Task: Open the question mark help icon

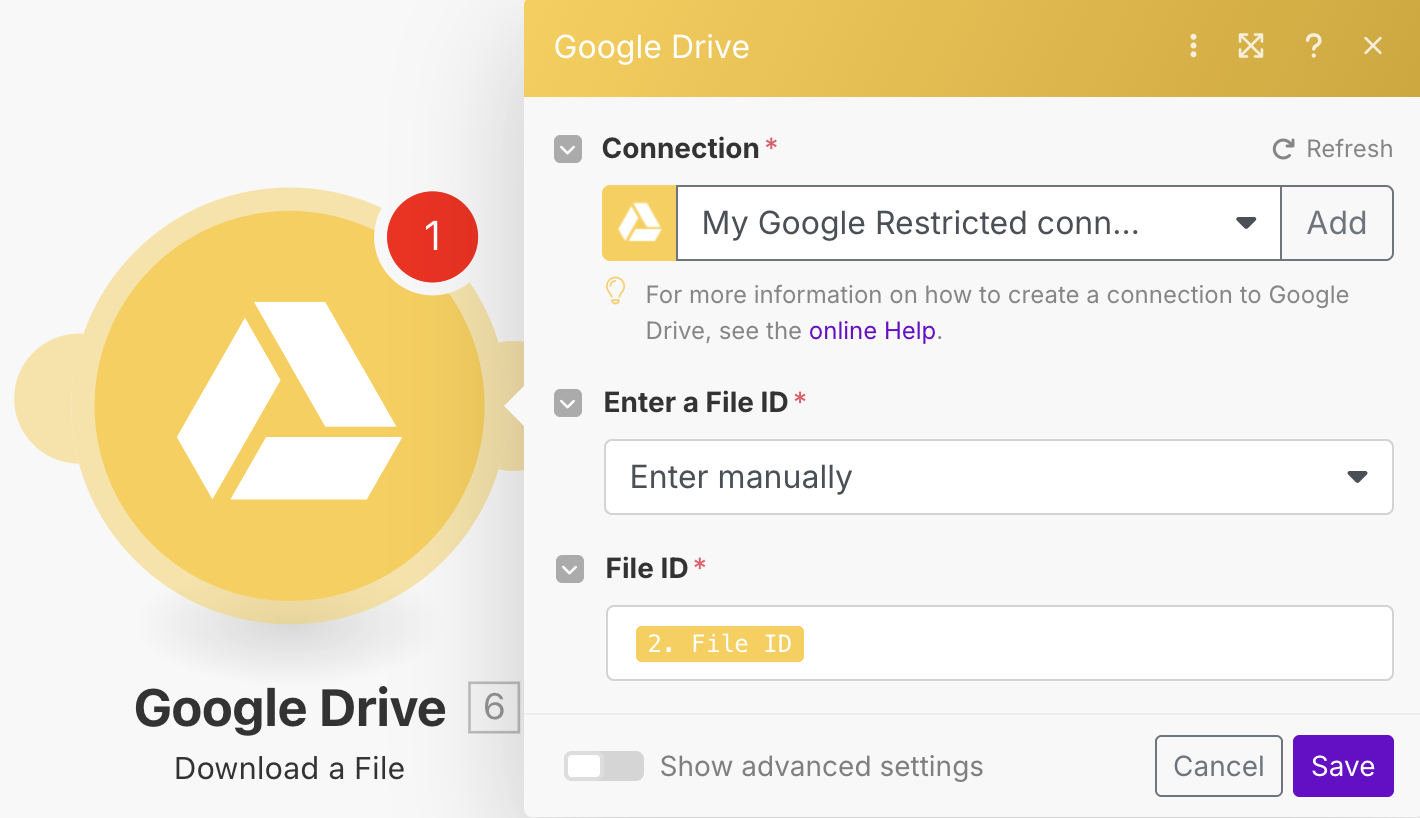Action: pyautogui.click(x=1313, y=46)
